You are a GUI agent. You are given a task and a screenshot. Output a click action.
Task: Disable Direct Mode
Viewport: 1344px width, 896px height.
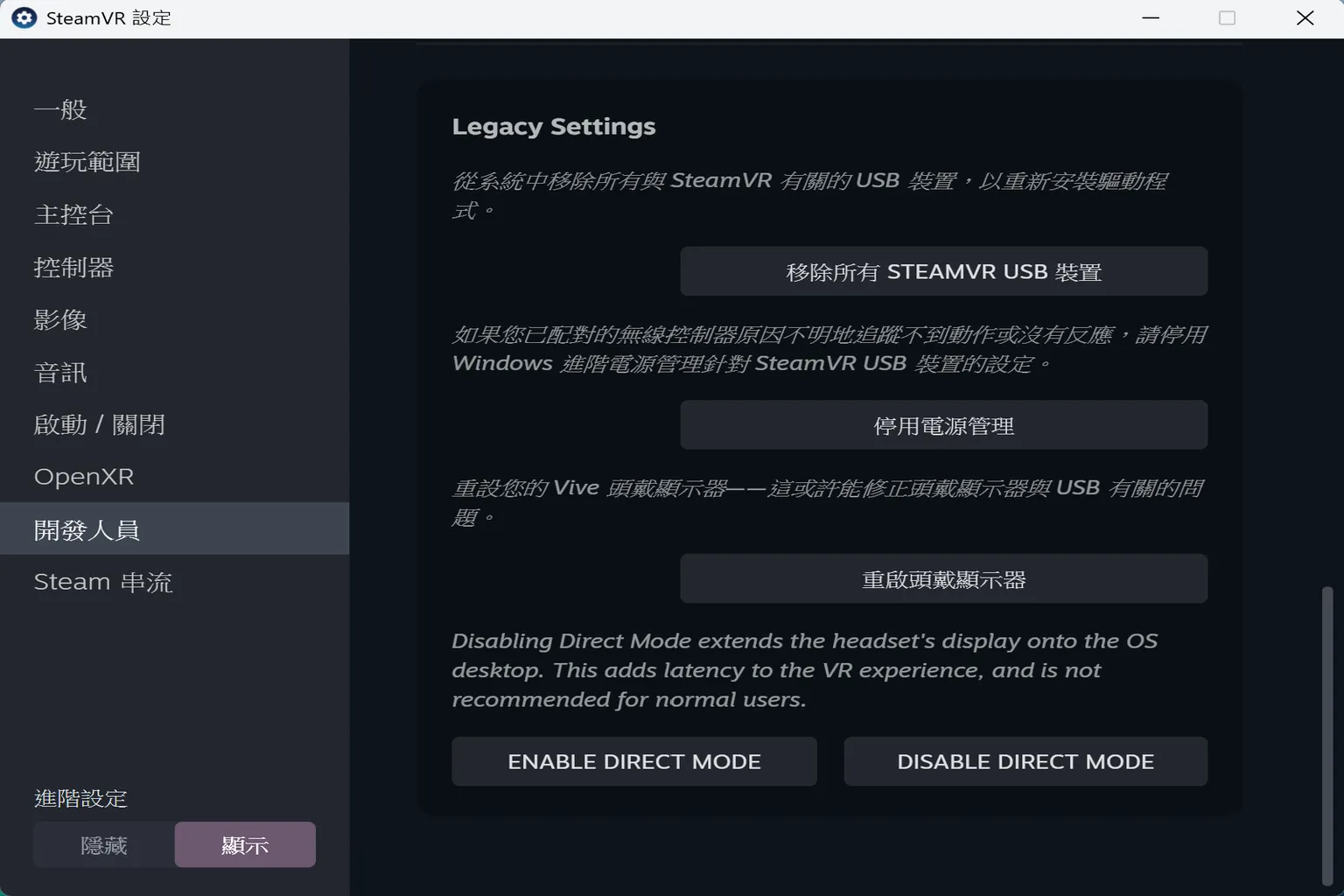tap(1025, 760)
